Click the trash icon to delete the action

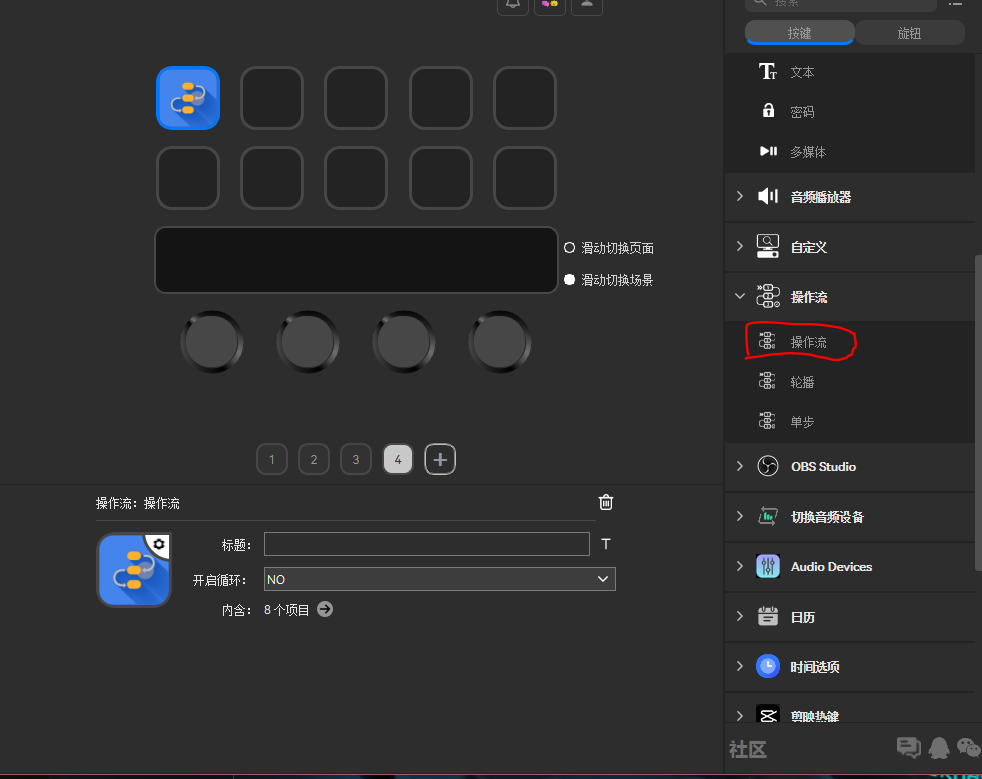606,502
